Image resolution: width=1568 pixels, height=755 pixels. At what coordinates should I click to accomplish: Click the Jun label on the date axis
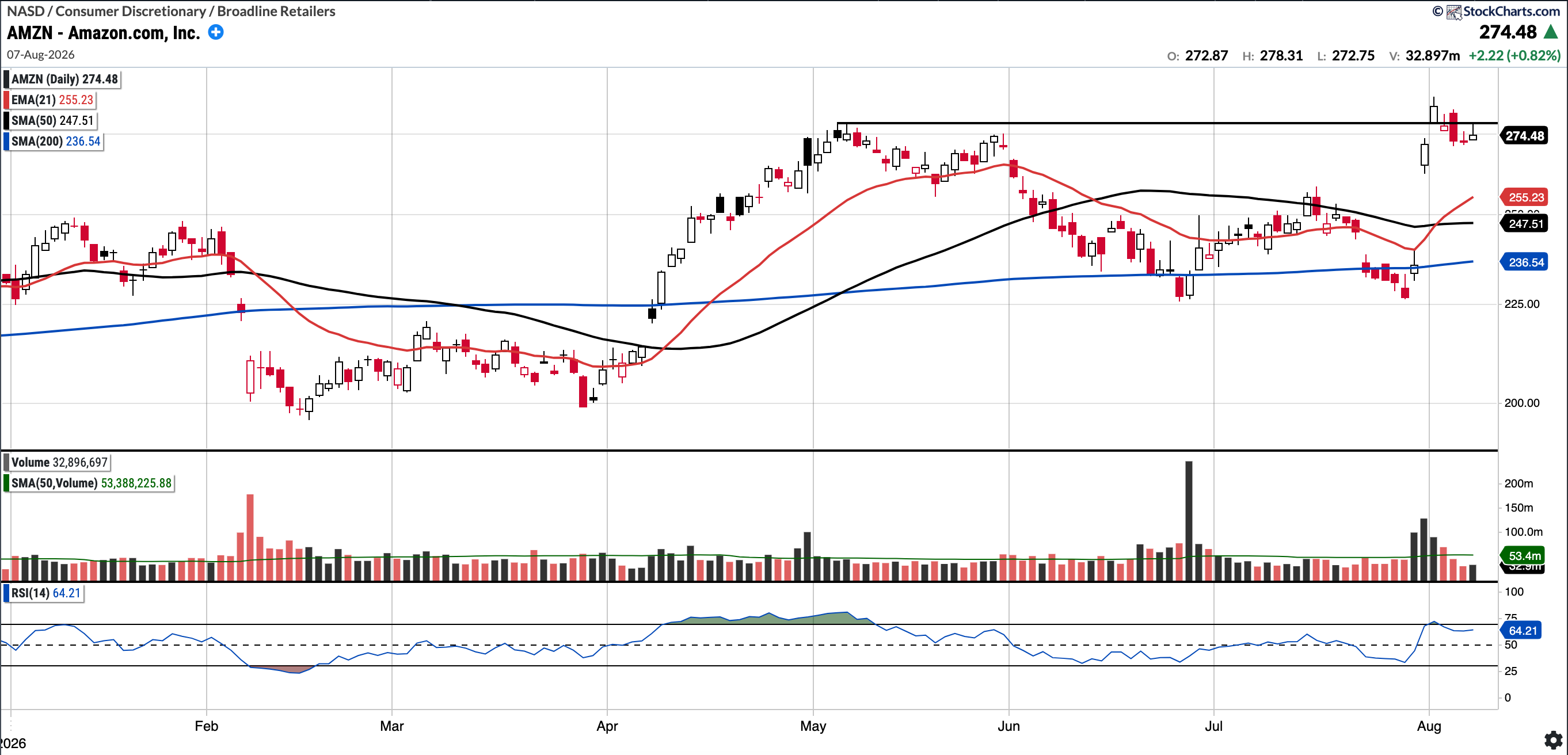point(1008,726)
